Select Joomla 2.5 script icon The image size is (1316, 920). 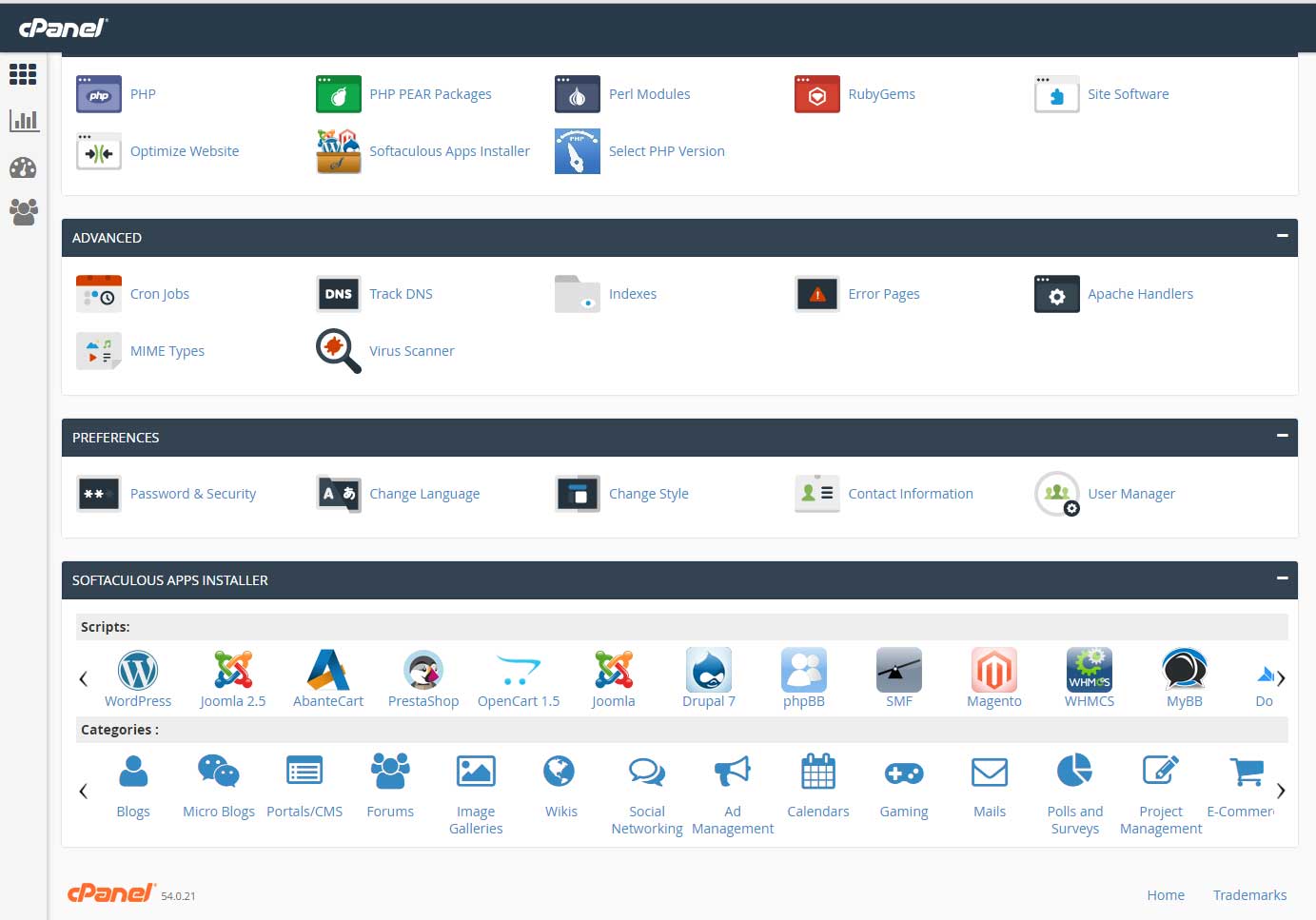point(233,671)
